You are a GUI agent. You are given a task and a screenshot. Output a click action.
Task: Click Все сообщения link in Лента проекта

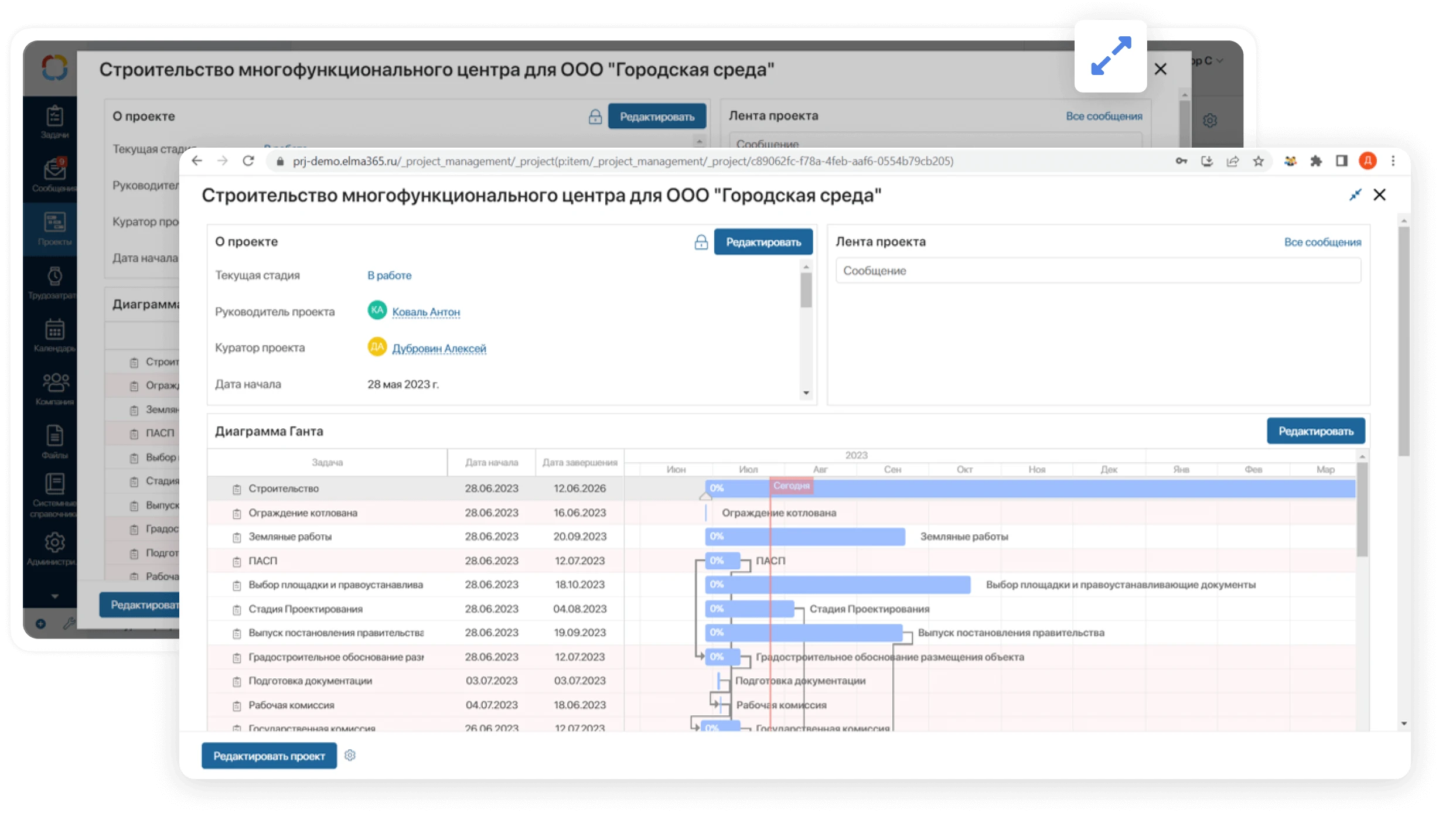tap(1322, 242)
